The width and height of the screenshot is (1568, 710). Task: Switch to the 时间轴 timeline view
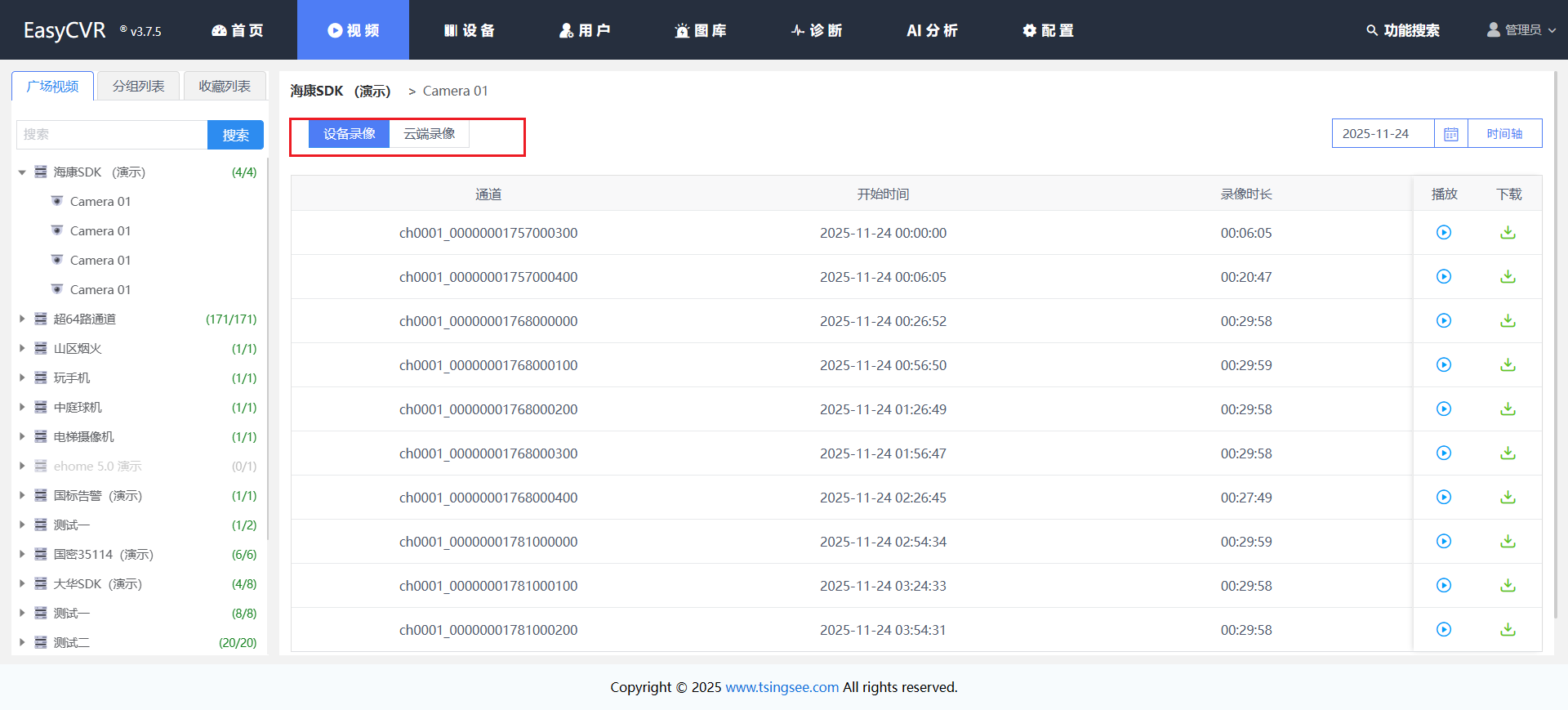(x=1503, y=134)
